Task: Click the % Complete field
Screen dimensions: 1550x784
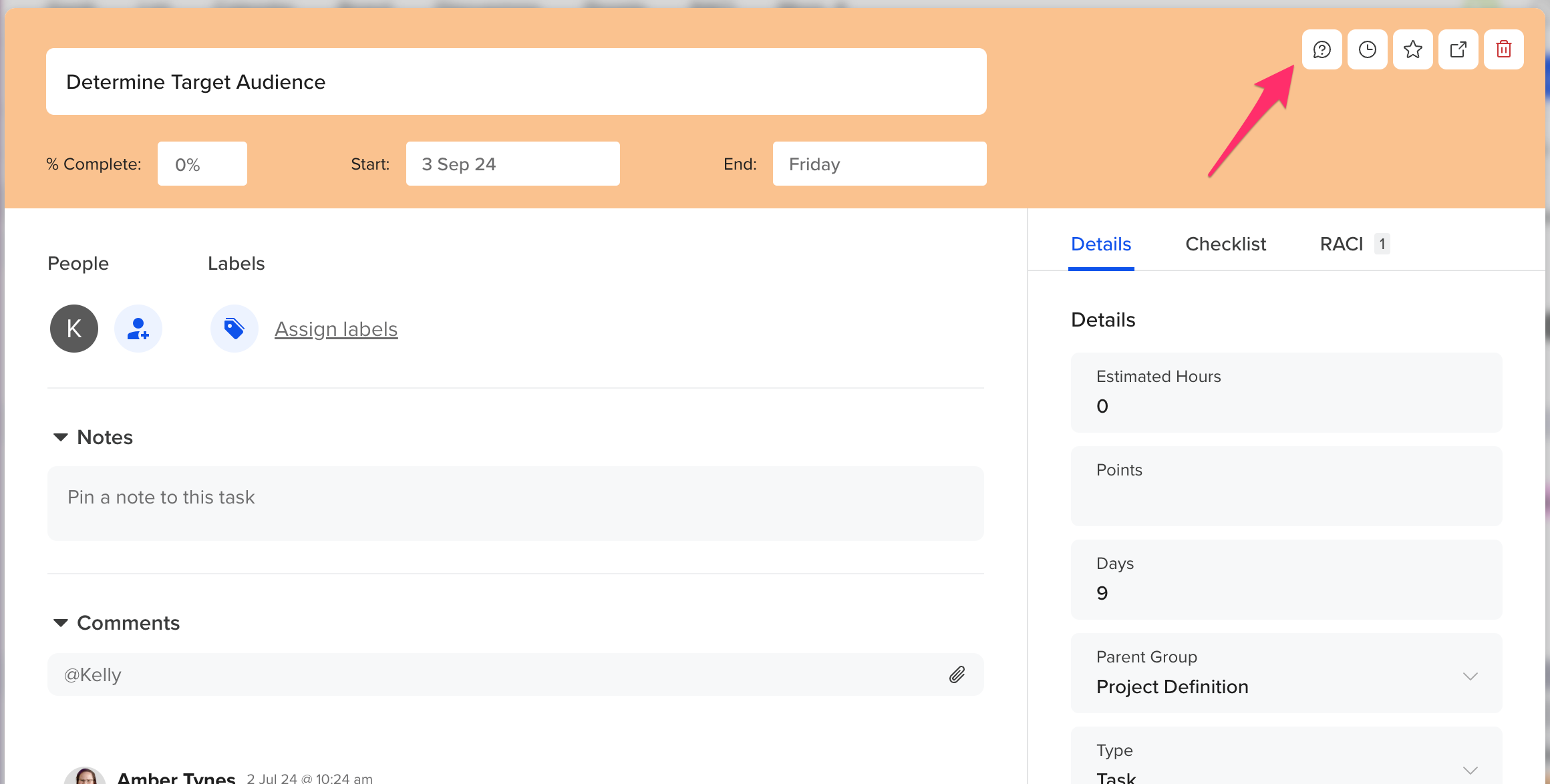Action: coord(202,164)
